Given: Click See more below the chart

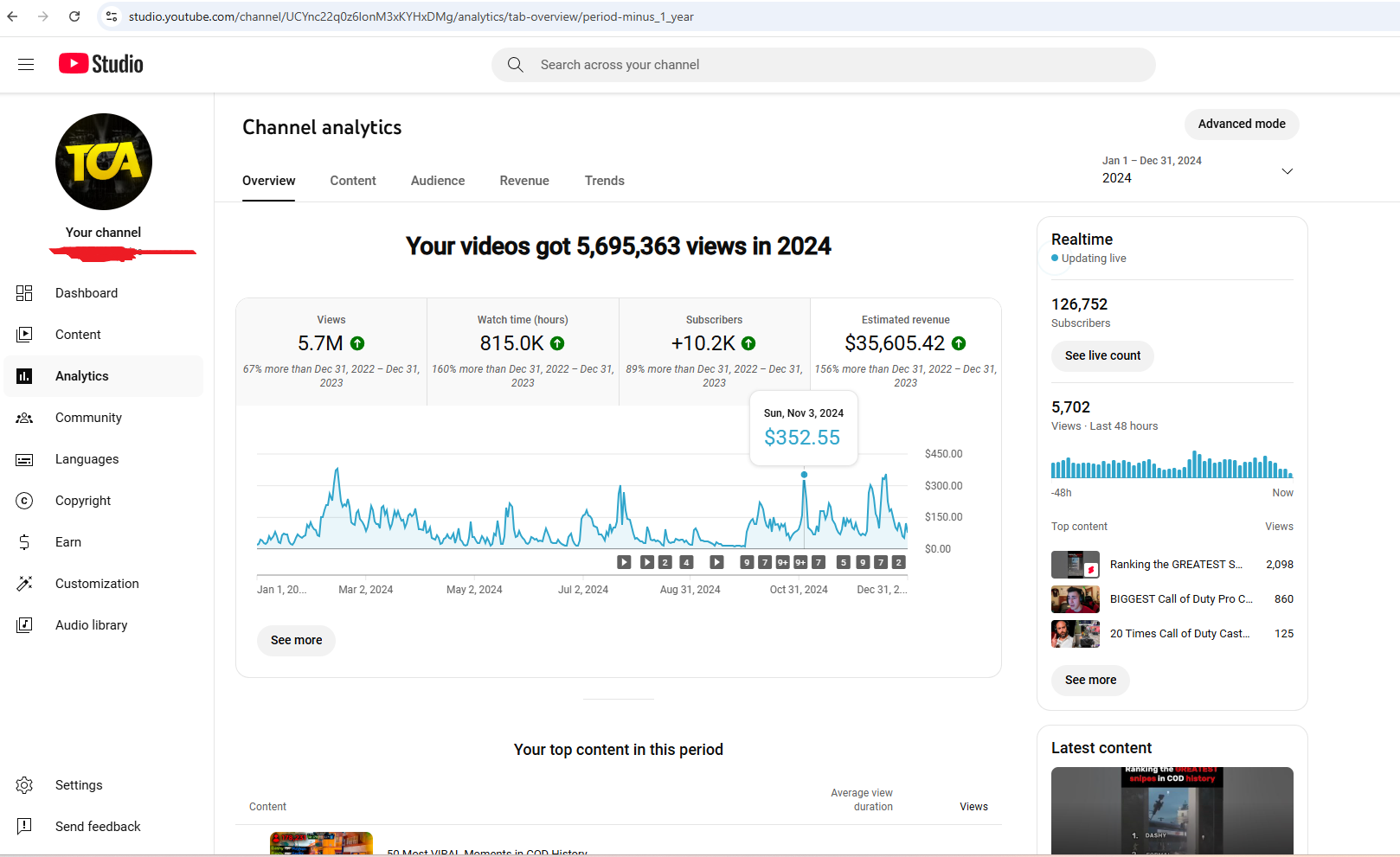Looking at the screenshot, I should (296, 640).
